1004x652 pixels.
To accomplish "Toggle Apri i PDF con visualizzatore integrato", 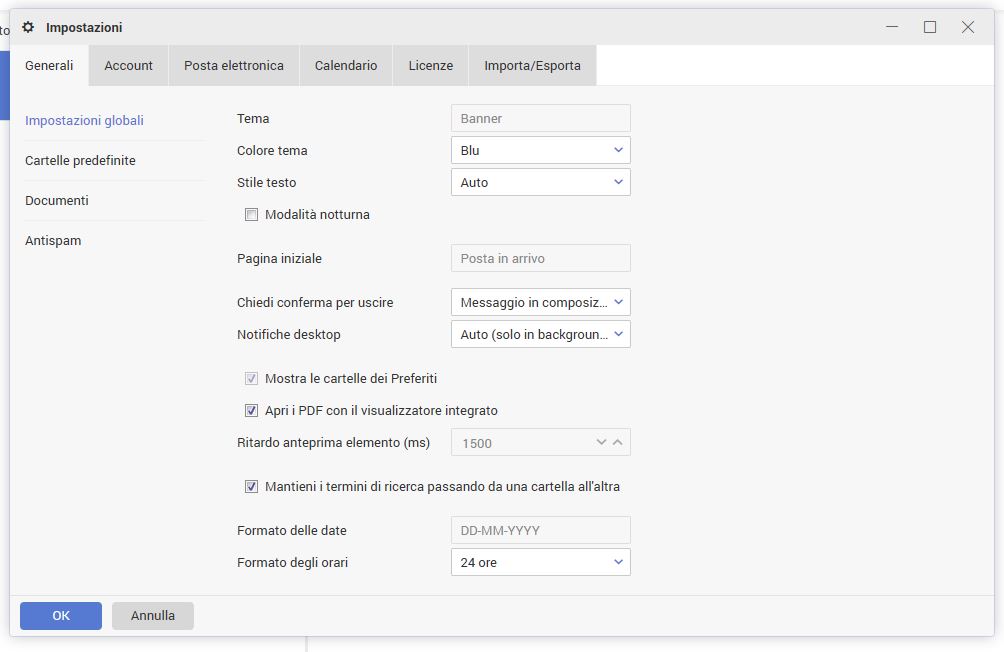I will coord(252,411).
